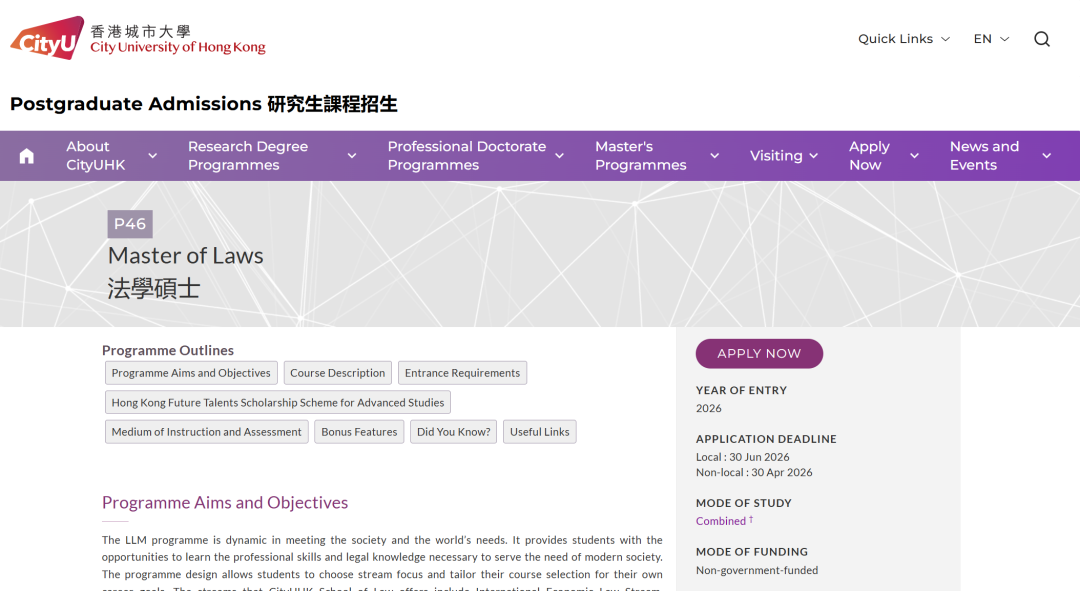Screen dimensions: 1080x591
Task: Select the Bonus Features outline chip
Action: [358, 431]
